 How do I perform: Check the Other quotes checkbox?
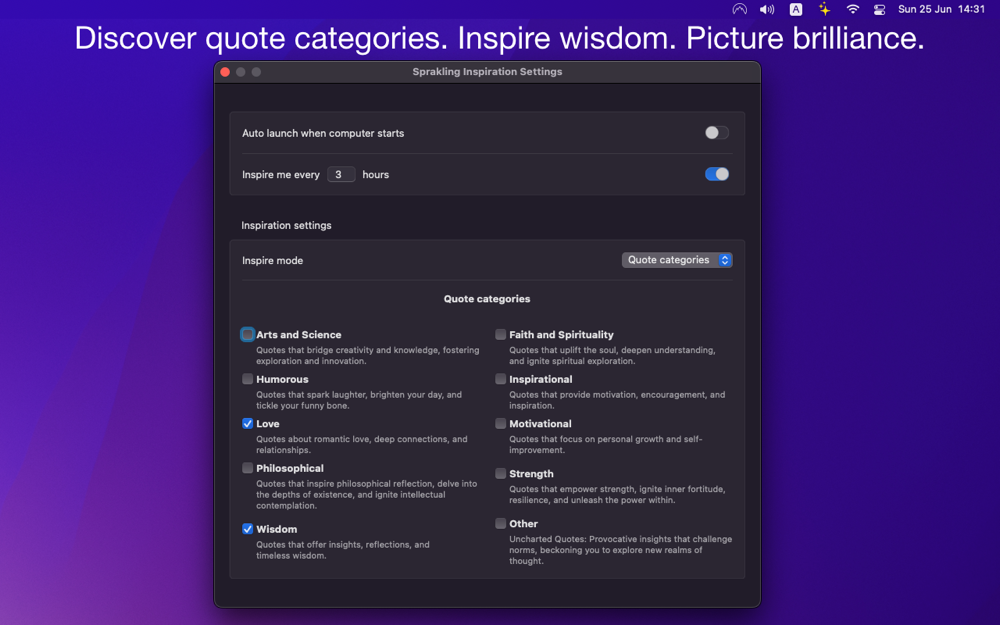(x=501, y=524)
